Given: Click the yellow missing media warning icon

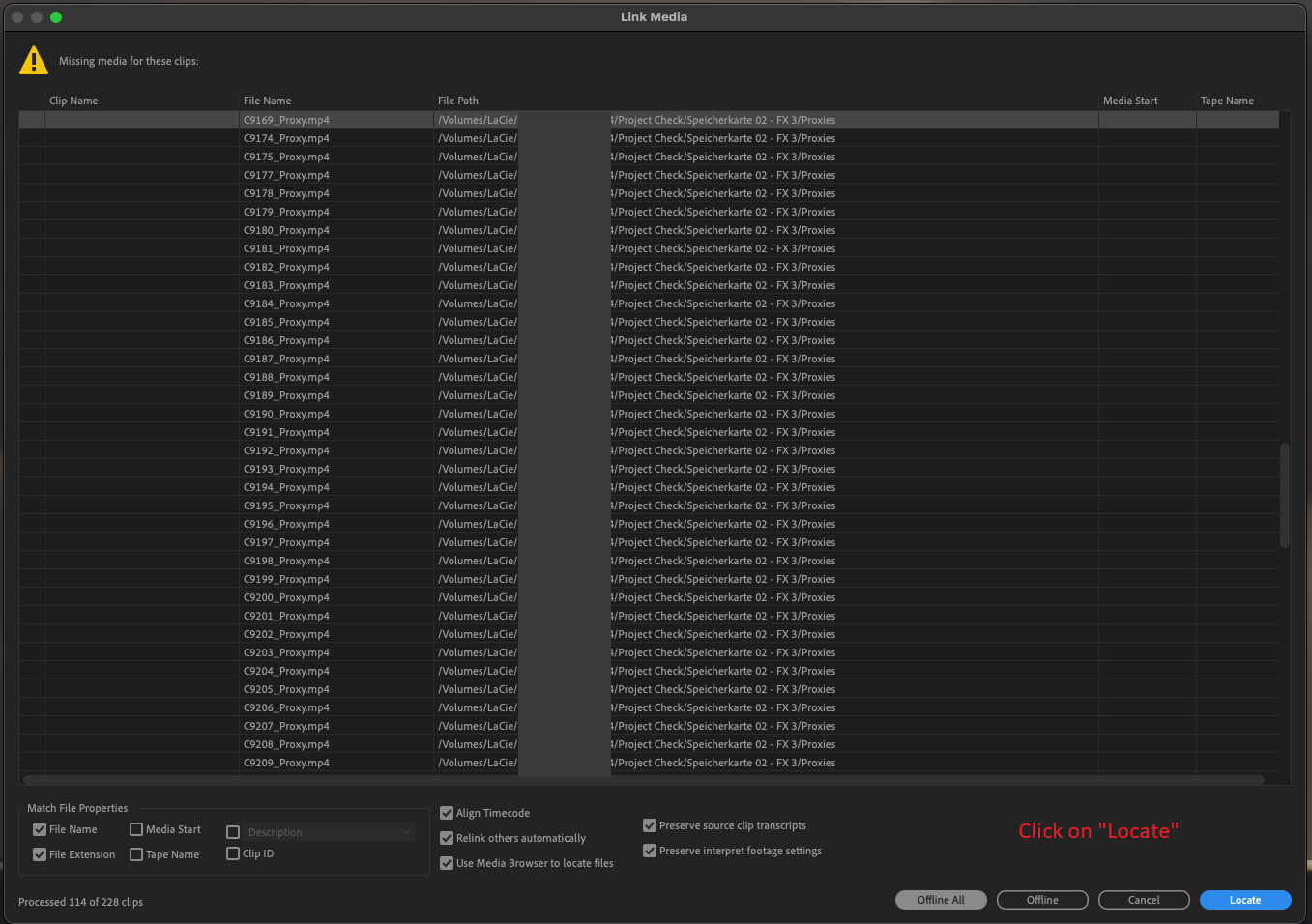Looking at the screenshot, I should 34,61.
